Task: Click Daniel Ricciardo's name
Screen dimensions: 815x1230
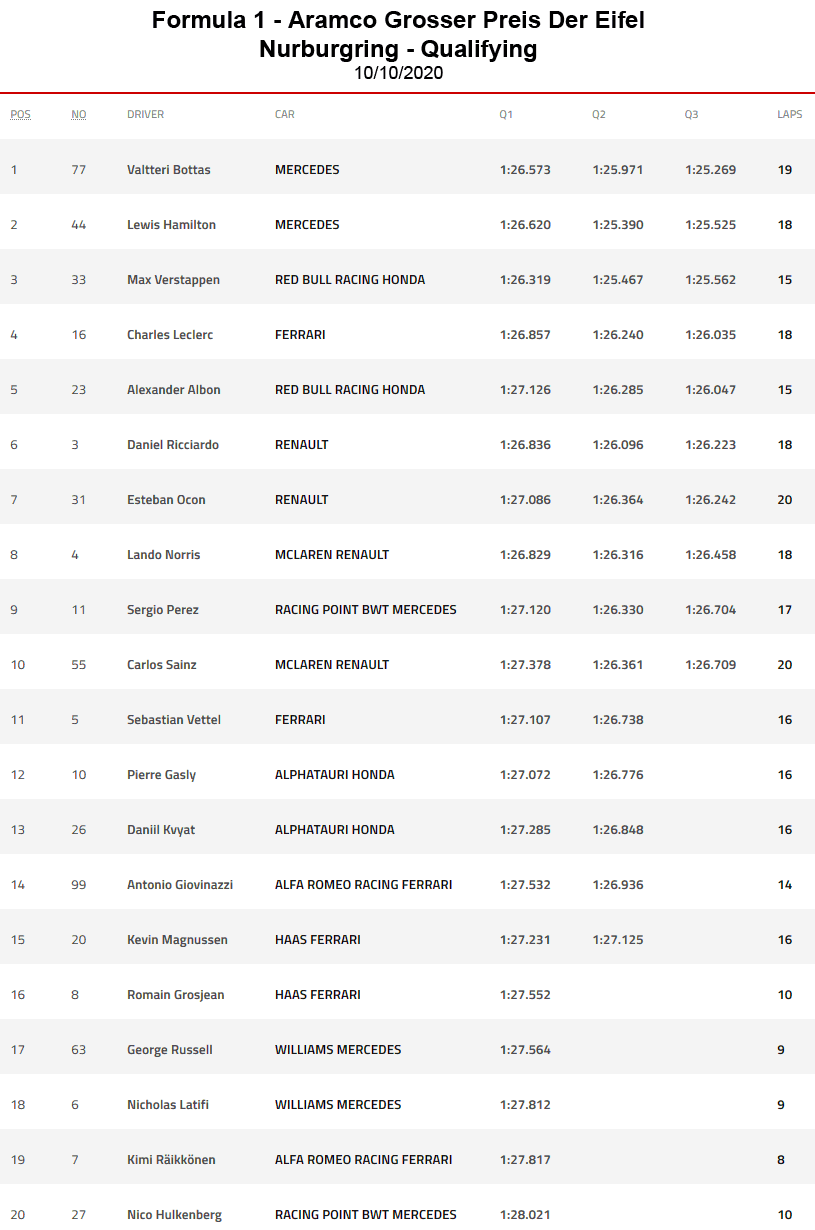Action: pos(173,445)
